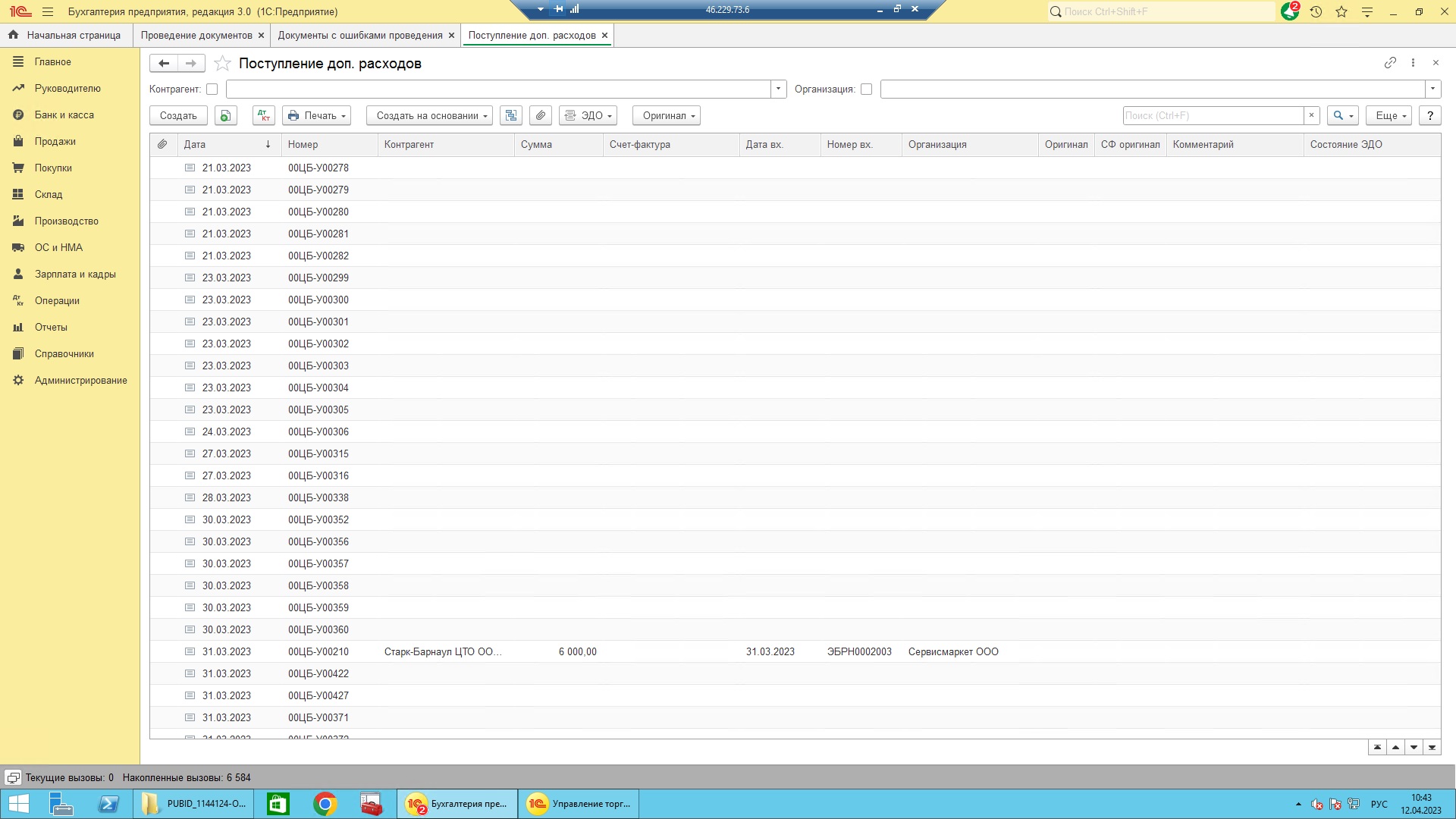This screenshot has height=819, width=1456.
Task: Enable the Контрагент filter checkbox
Action: 212,89
